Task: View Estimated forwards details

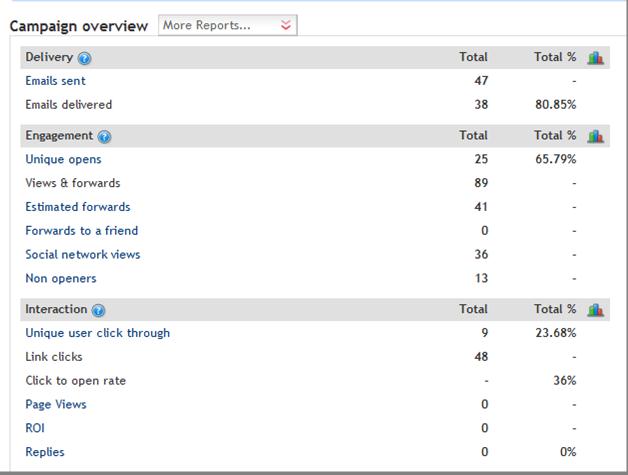Action: [x=78, y=207]
